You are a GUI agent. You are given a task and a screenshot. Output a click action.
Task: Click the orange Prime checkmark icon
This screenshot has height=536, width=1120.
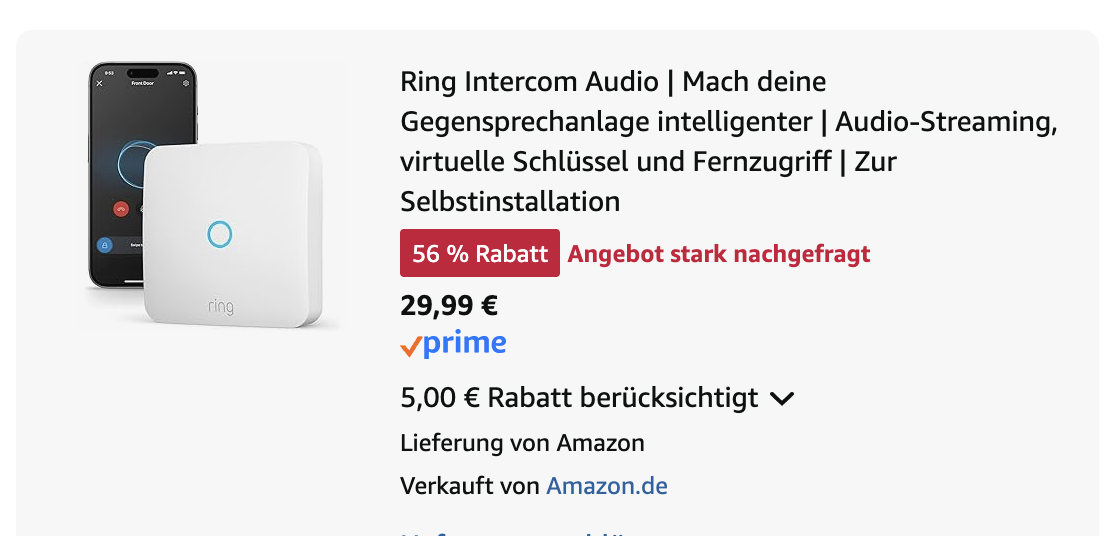[x=410, y=347]
